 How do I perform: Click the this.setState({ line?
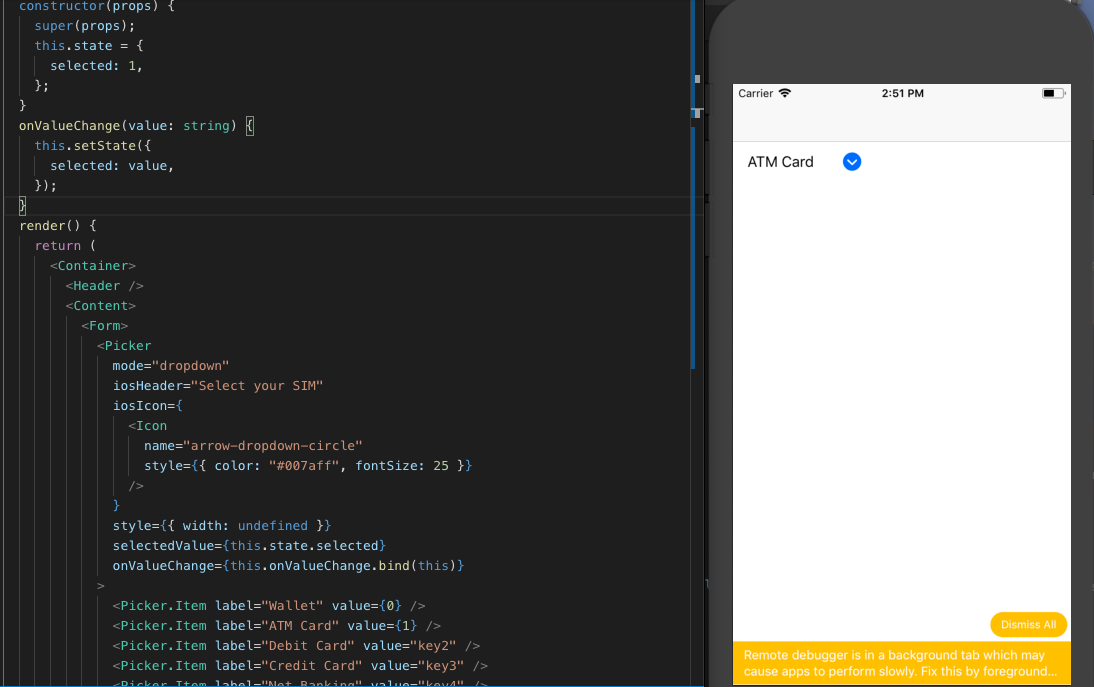(93, 146)
